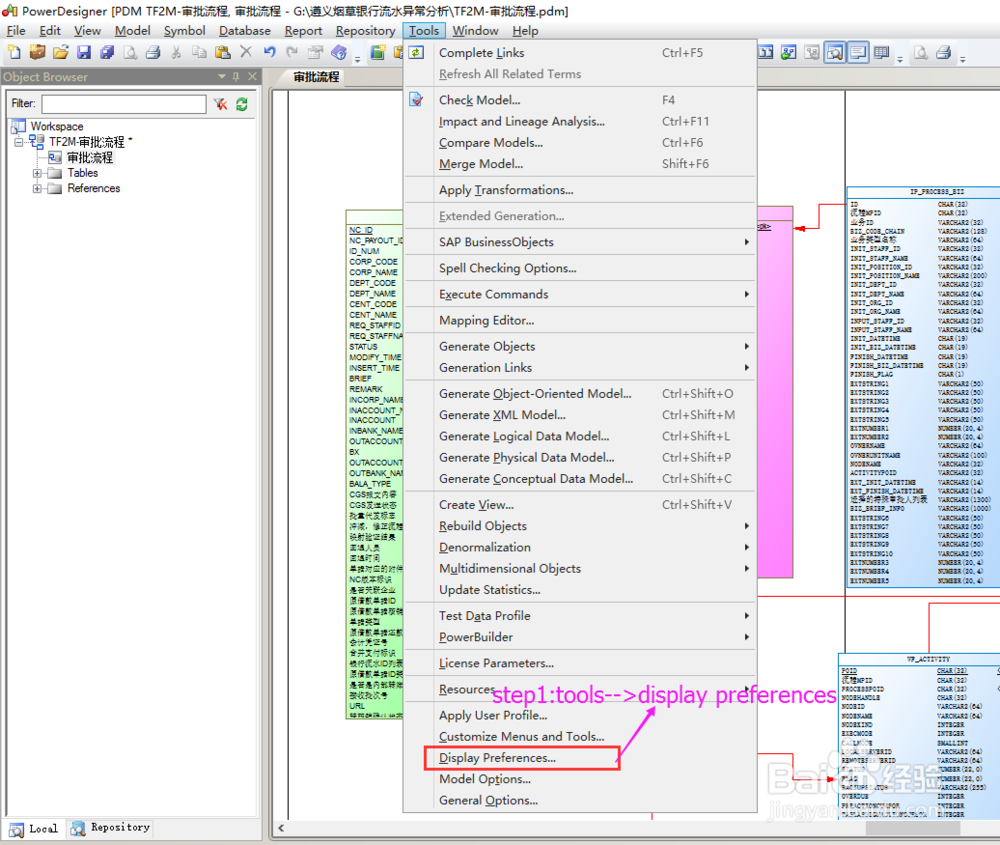
Task: Click the green book toolbar icon
Action: coord(378,52)
